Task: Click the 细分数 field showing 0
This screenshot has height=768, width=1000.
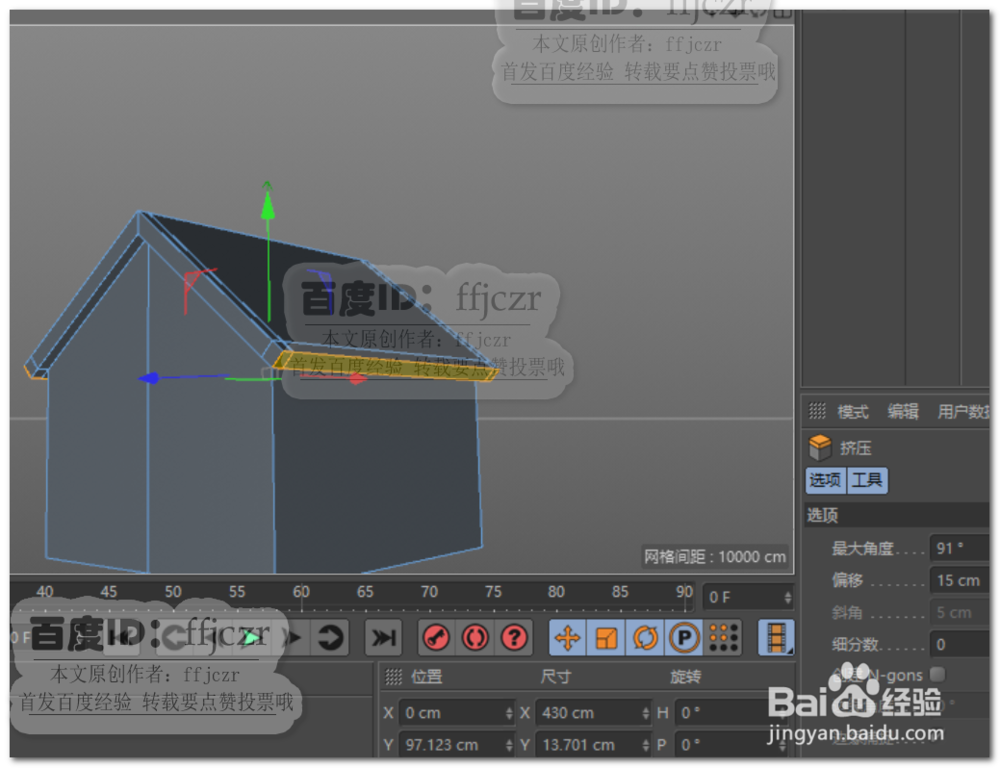Action: click(959, 644)
